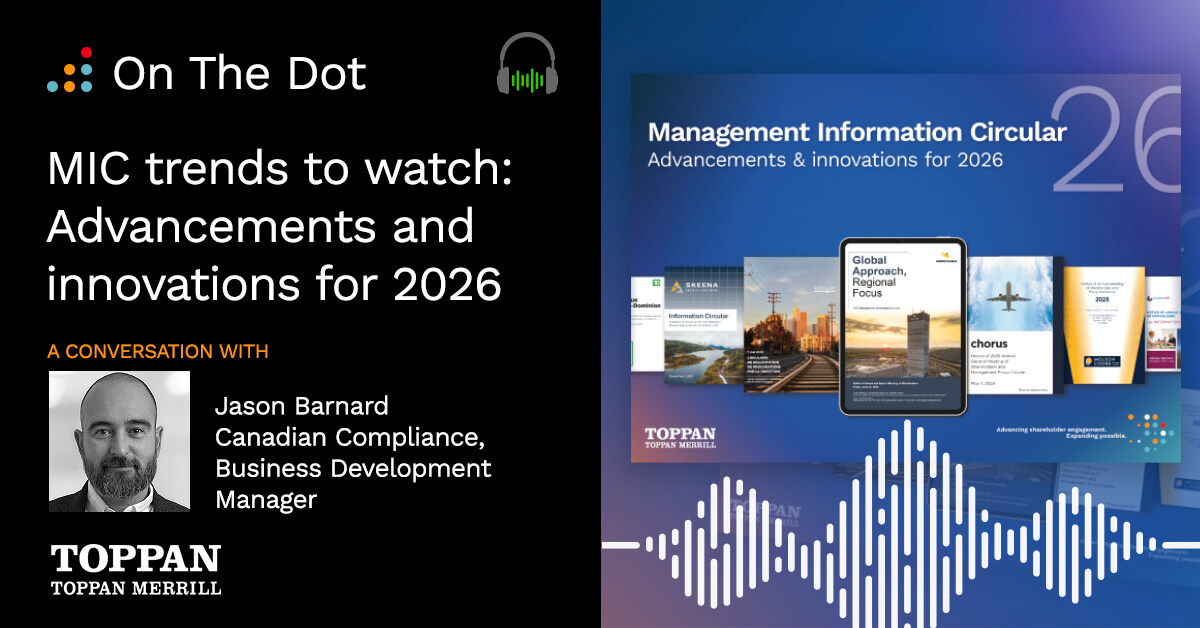This screenshot has height=628, width=1200.
Task: Open Jason Barnard's portrait photo
Action: pos(119,442)
